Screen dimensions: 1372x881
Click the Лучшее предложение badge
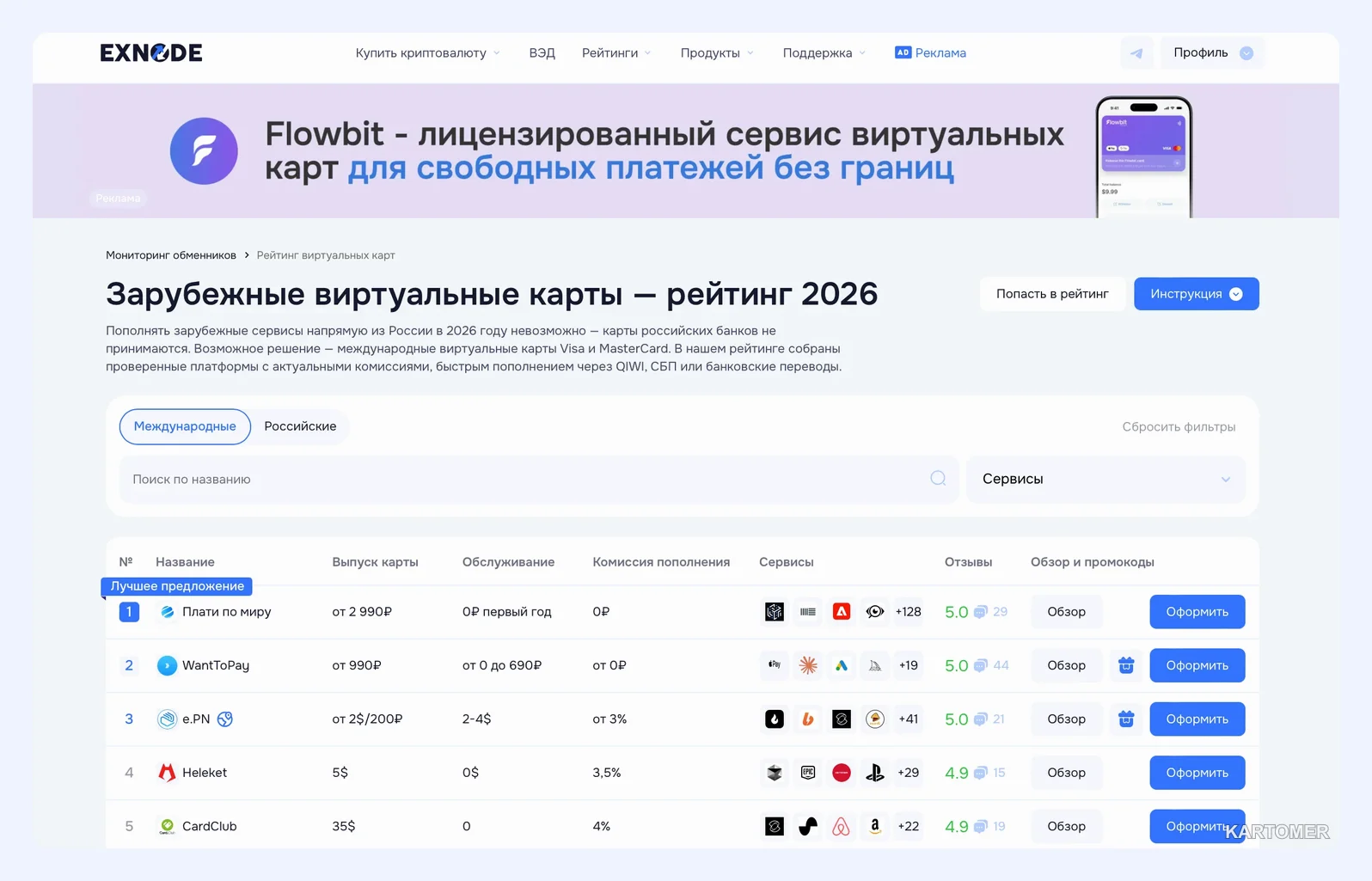[x=177, y=586]
